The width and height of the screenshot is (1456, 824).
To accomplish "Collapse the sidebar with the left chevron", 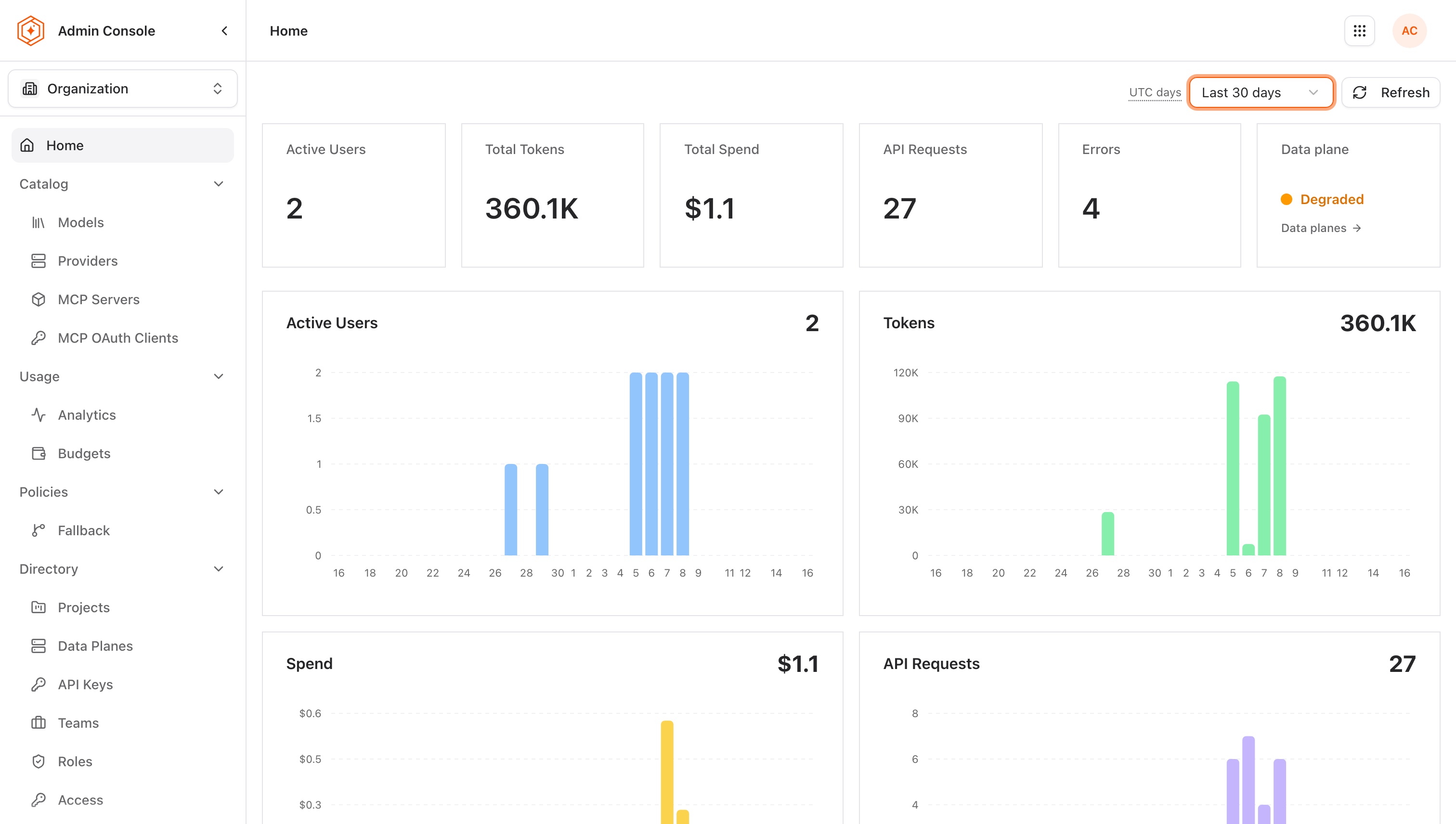I will (224, 30).
